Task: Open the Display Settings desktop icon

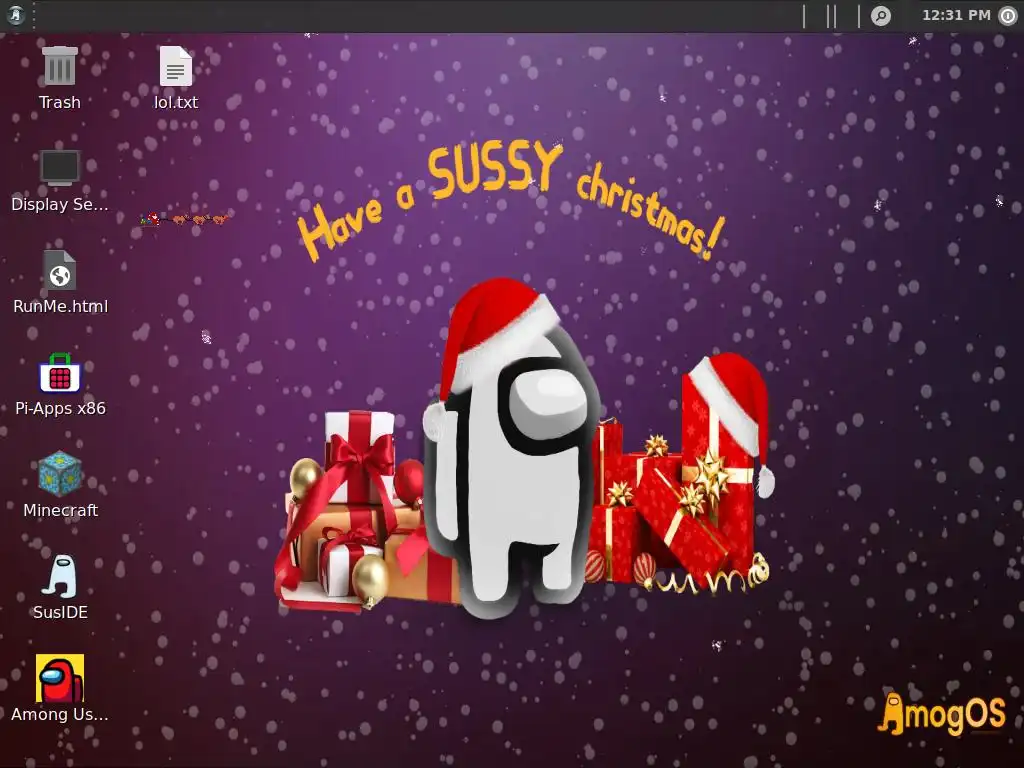Action: [x=59, y=168]
